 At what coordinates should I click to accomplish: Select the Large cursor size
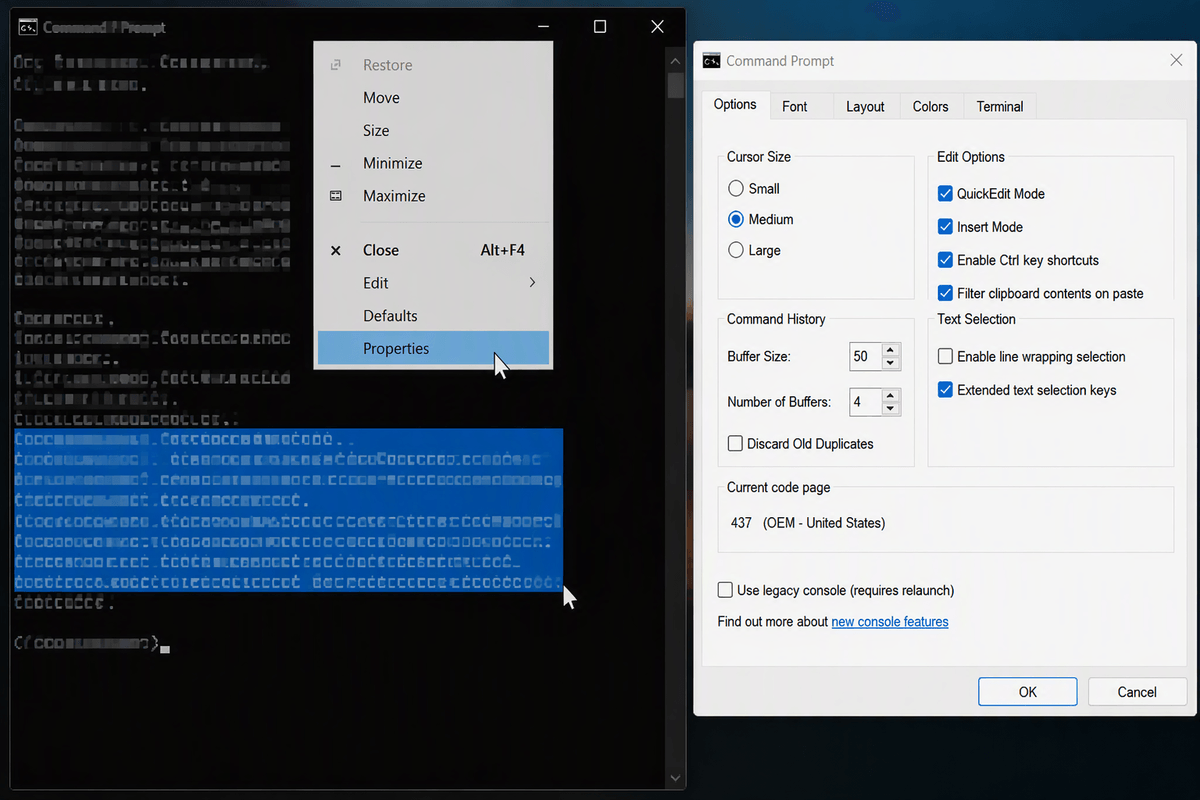click(x=737, y=250)
